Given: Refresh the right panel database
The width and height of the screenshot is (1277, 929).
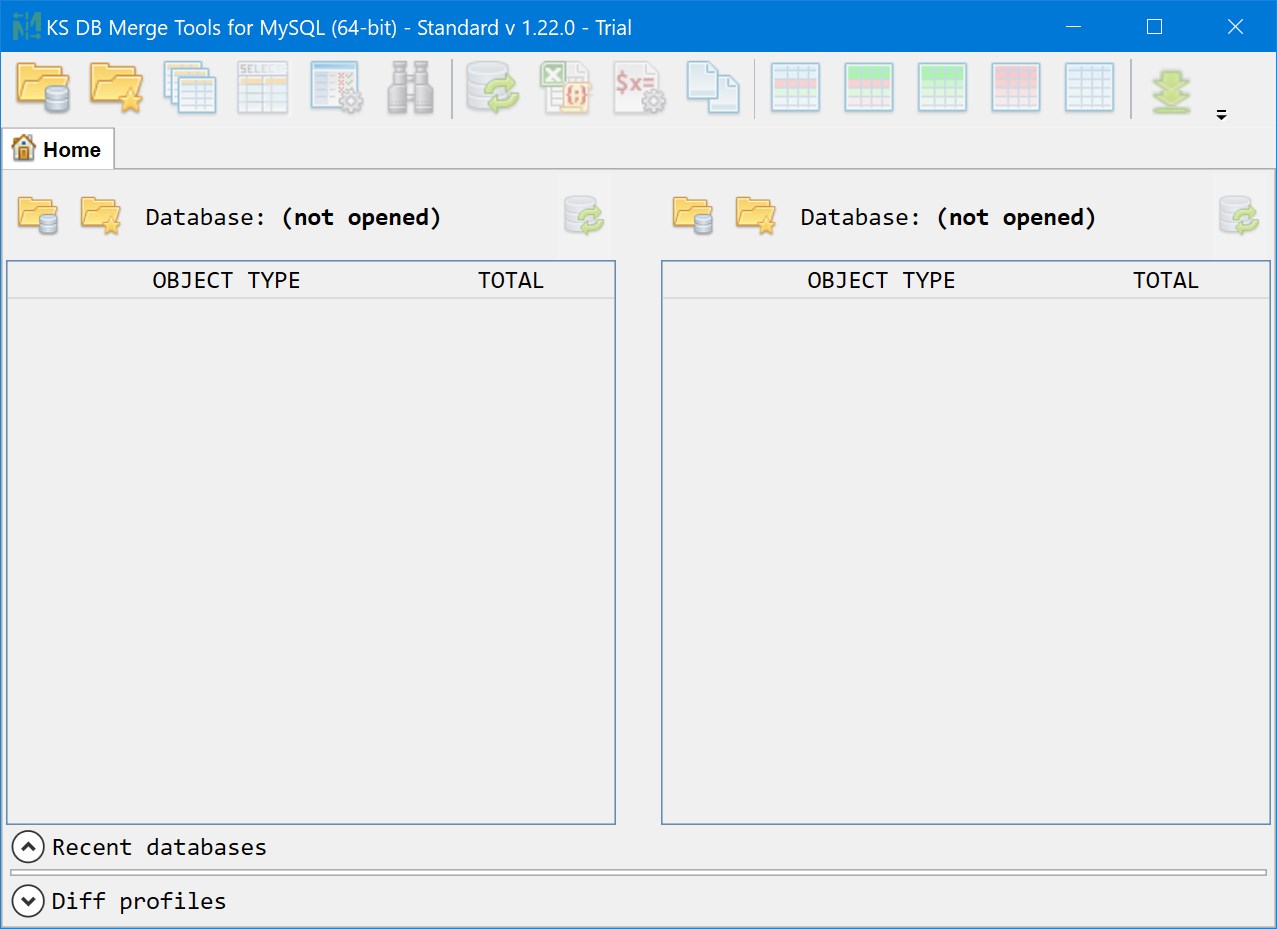Looking at the screenshot, I should tap(1239, 215).
